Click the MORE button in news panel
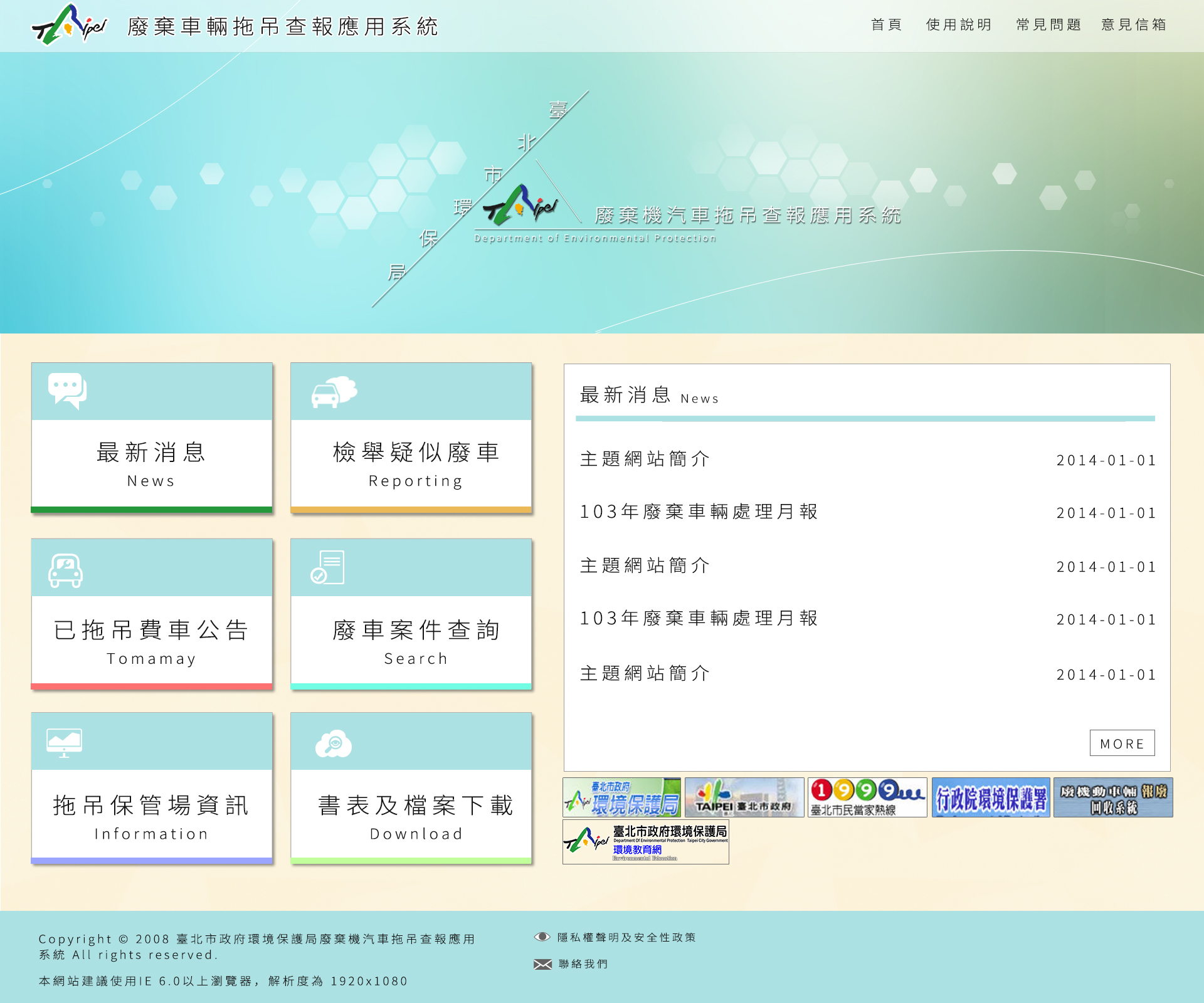Viewport: 1204px width, 1003px height. (x=1122, y=743)
